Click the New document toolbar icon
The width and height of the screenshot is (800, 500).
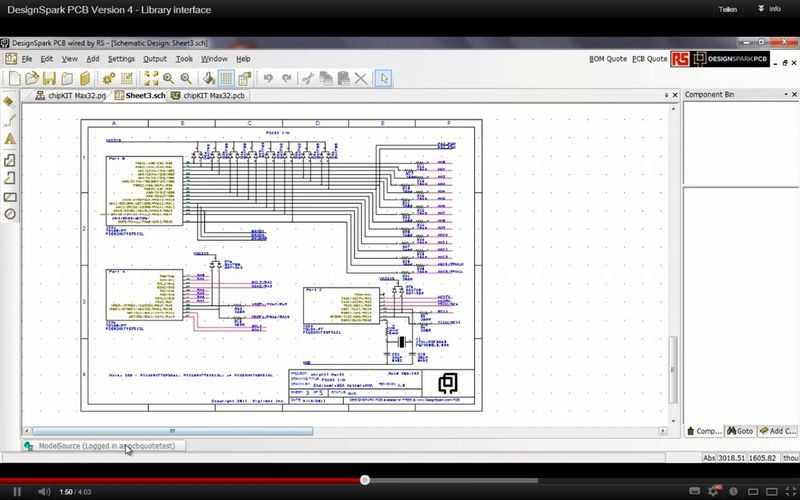click(x=12, y=78)
